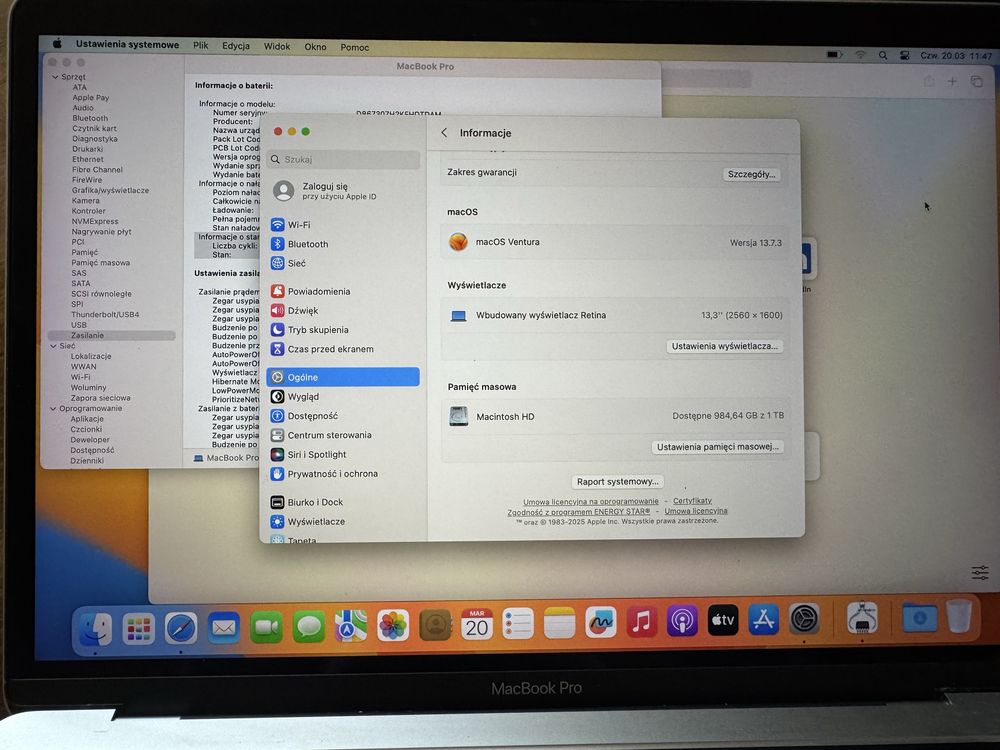Screen dimensions: 1000x750
Task: Collapse the Sprzęt tree section
Action: (55, 77)
